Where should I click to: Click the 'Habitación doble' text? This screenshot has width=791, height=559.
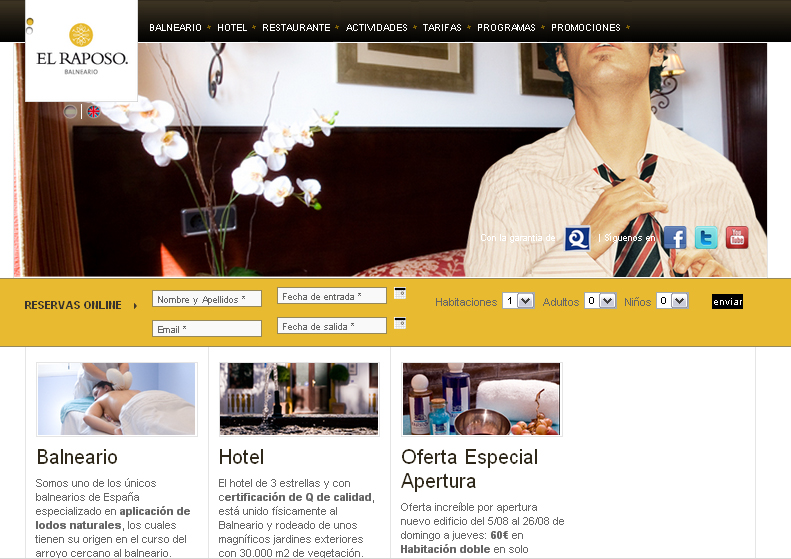(x=445, y=549)
